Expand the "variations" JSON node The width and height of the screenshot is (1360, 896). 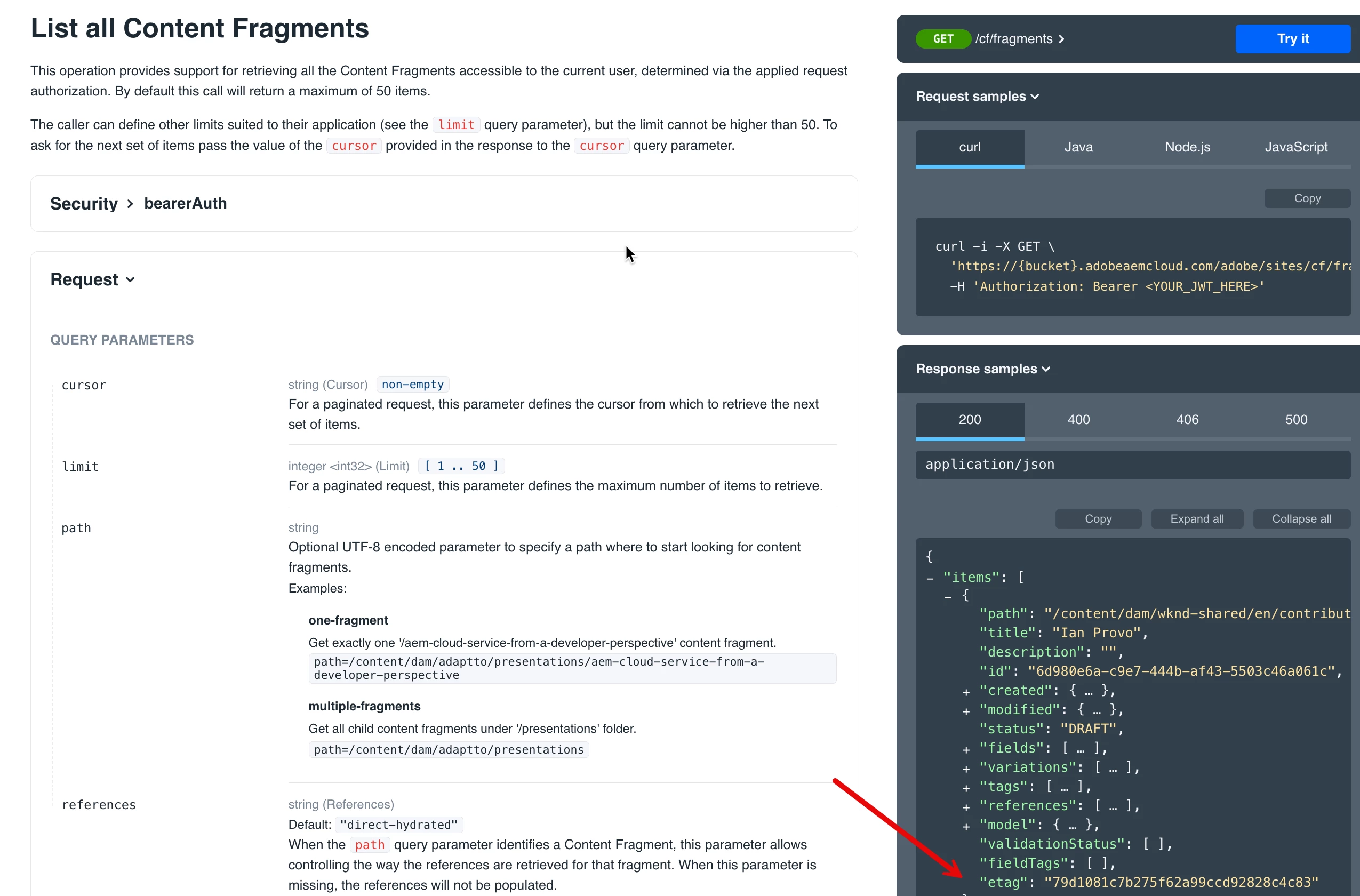pyautogui.click(x=966, y=769)
